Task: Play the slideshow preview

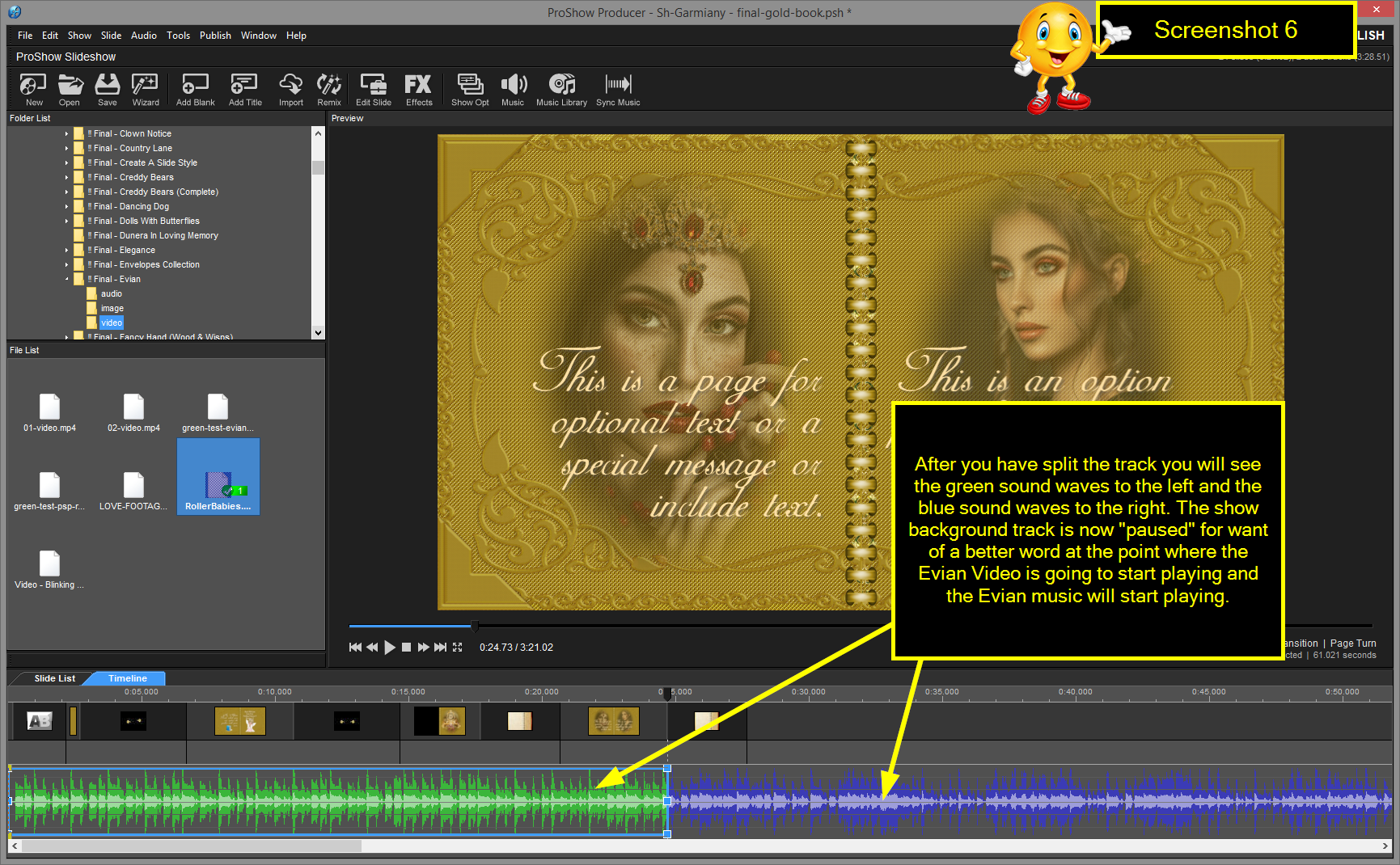Action: pos(390,648)
